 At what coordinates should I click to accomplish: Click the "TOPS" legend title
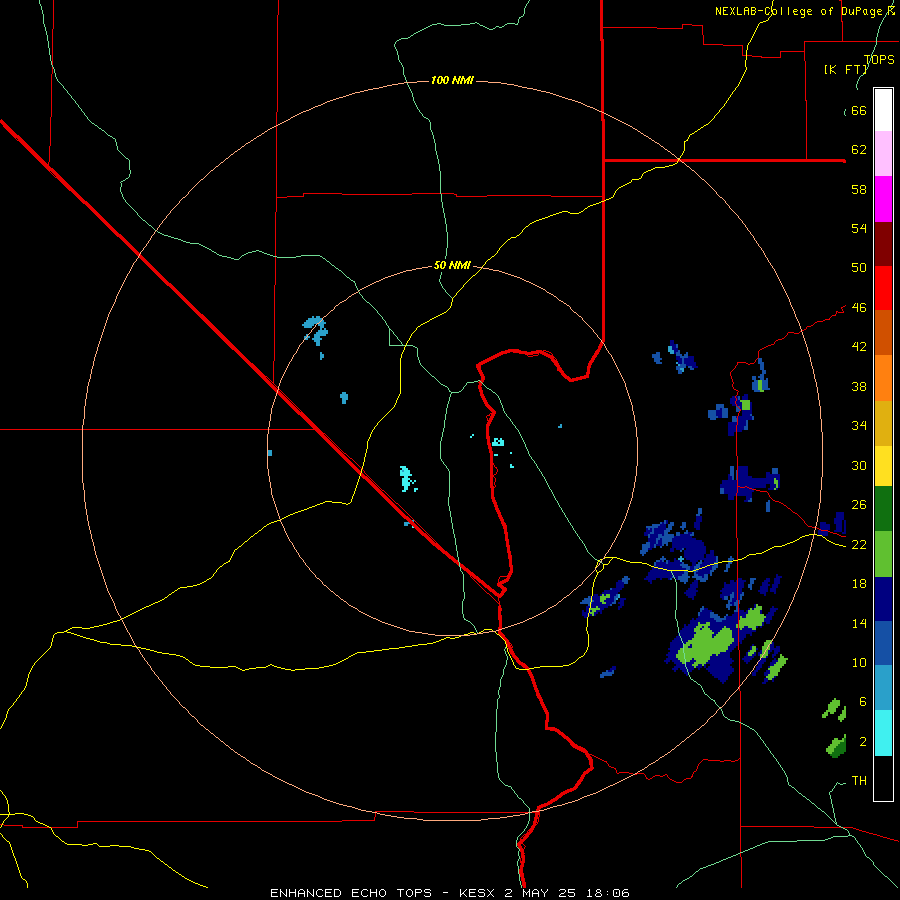879,60
